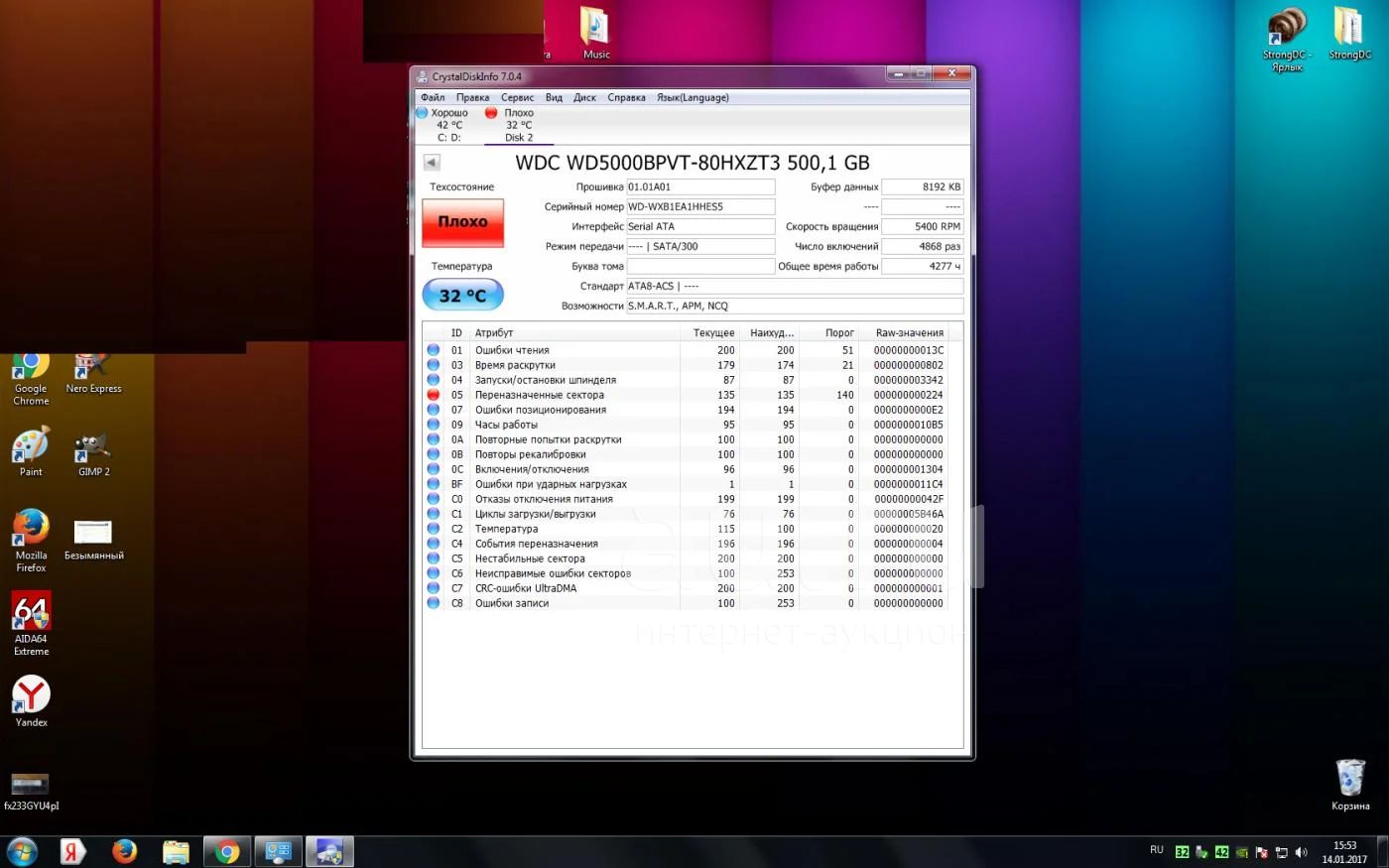Select the Disk 2 Плохо drive tab

pos(518,125)
